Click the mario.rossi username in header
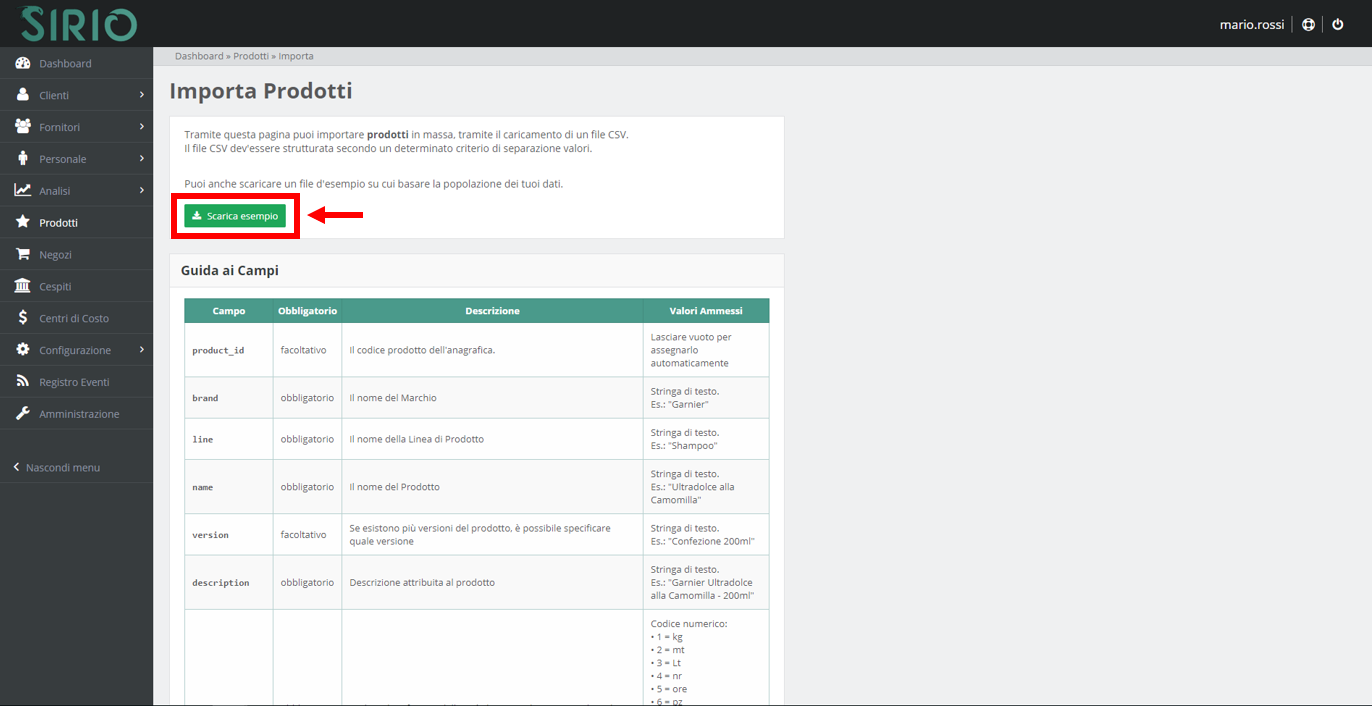This screenshot has width=1372, height=707. pyautogui.click(x=1251, y=24)
